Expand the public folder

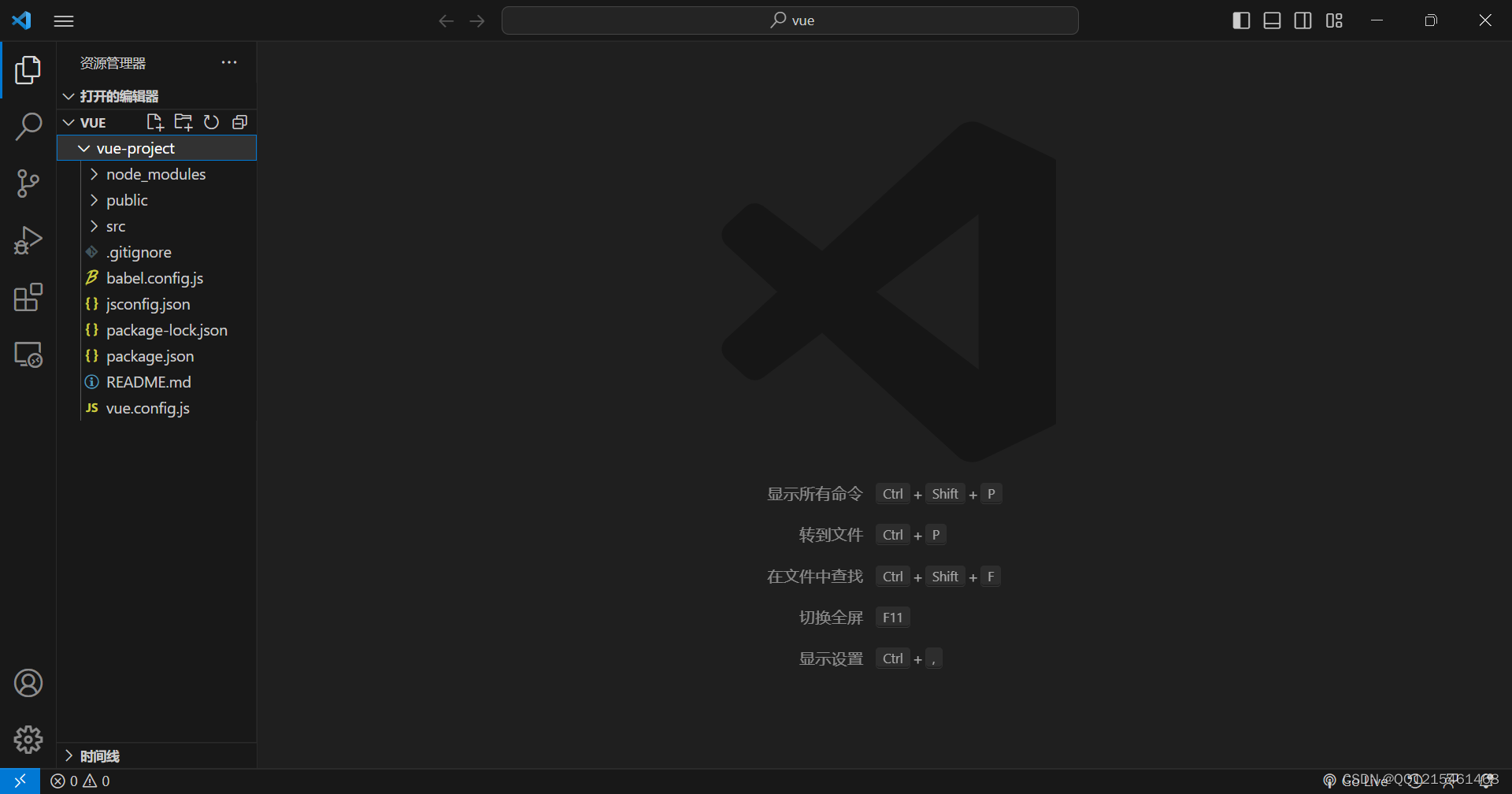[157, 200]
